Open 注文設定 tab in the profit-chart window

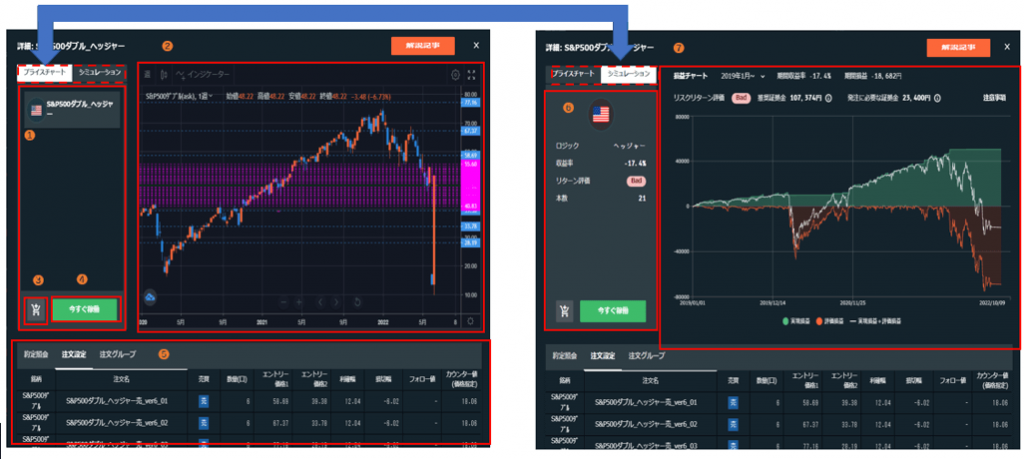click(602, 356)
